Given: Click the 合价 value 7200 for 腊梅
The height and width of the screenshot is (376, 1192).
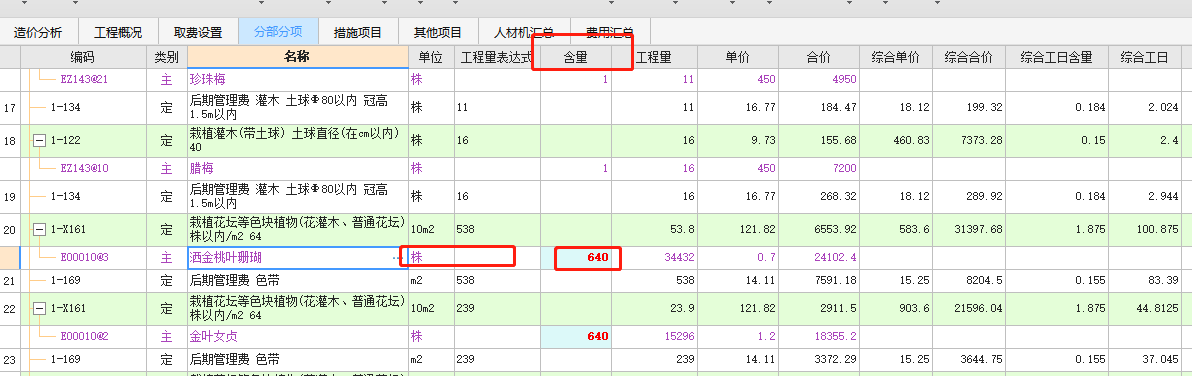Looking at the screenshot, I should click(845, 169).
